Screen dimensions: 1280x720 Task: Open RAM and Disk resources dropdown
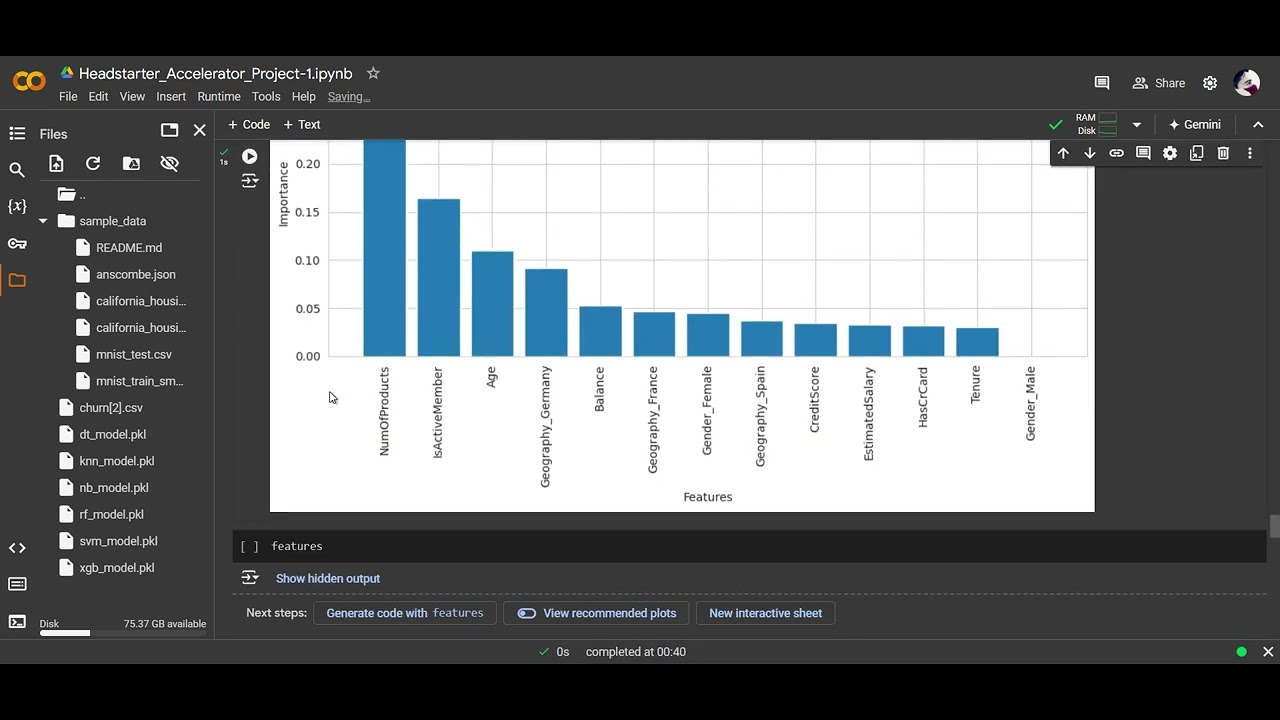pos(1136,125)
